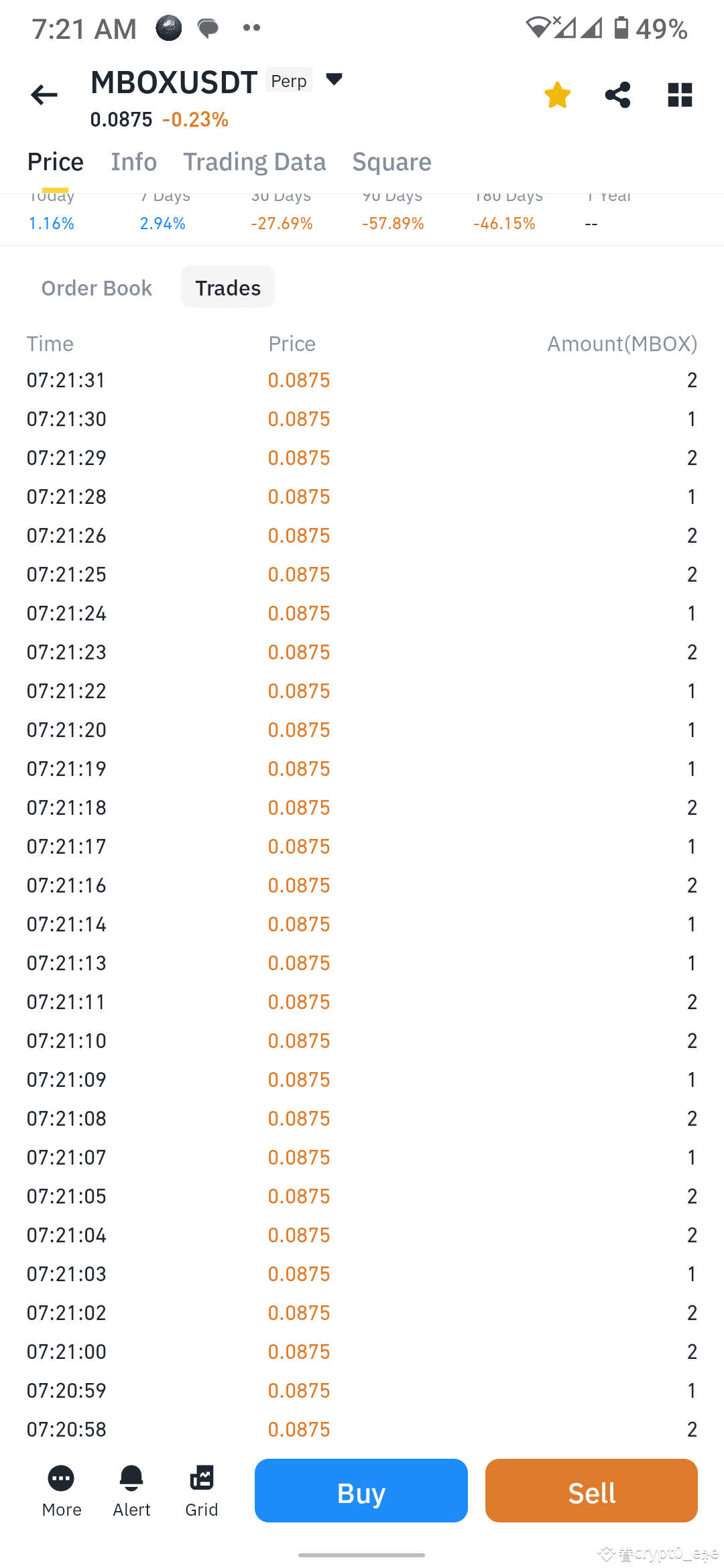Image resolution: width=724 pixels, height=1568 pixels.
Task: Tap the blue Buy button
Action: [x=361, y=1491]
